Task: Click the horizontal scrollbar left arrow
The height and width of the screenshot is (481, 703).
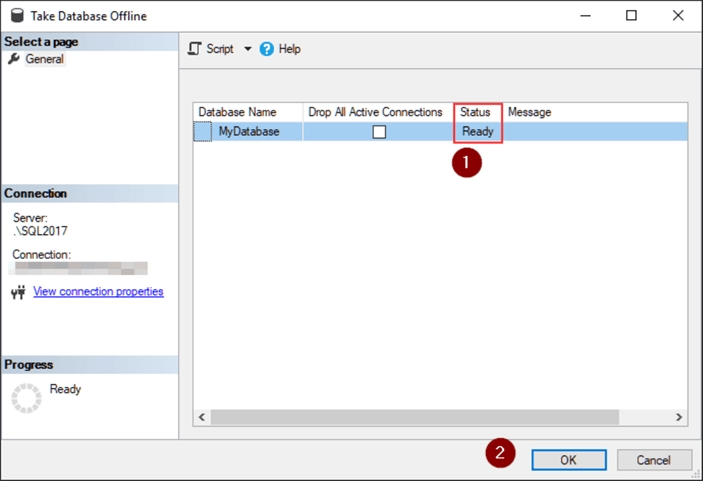Action: (202, 417)
